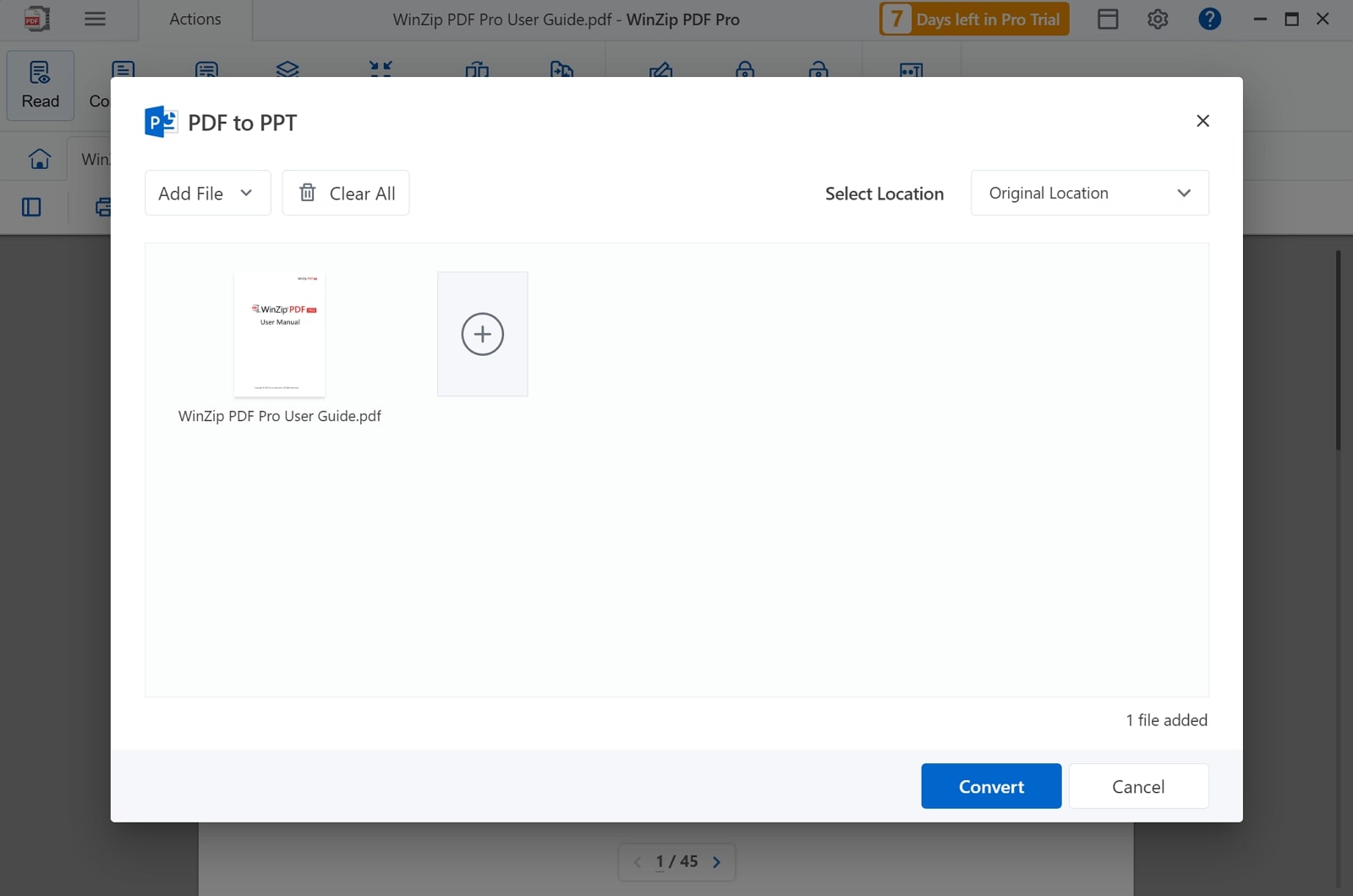This screenshot has height=896, width=1353.
Task: Click the plus tile to add file
Action: click(x=483, y=334)
